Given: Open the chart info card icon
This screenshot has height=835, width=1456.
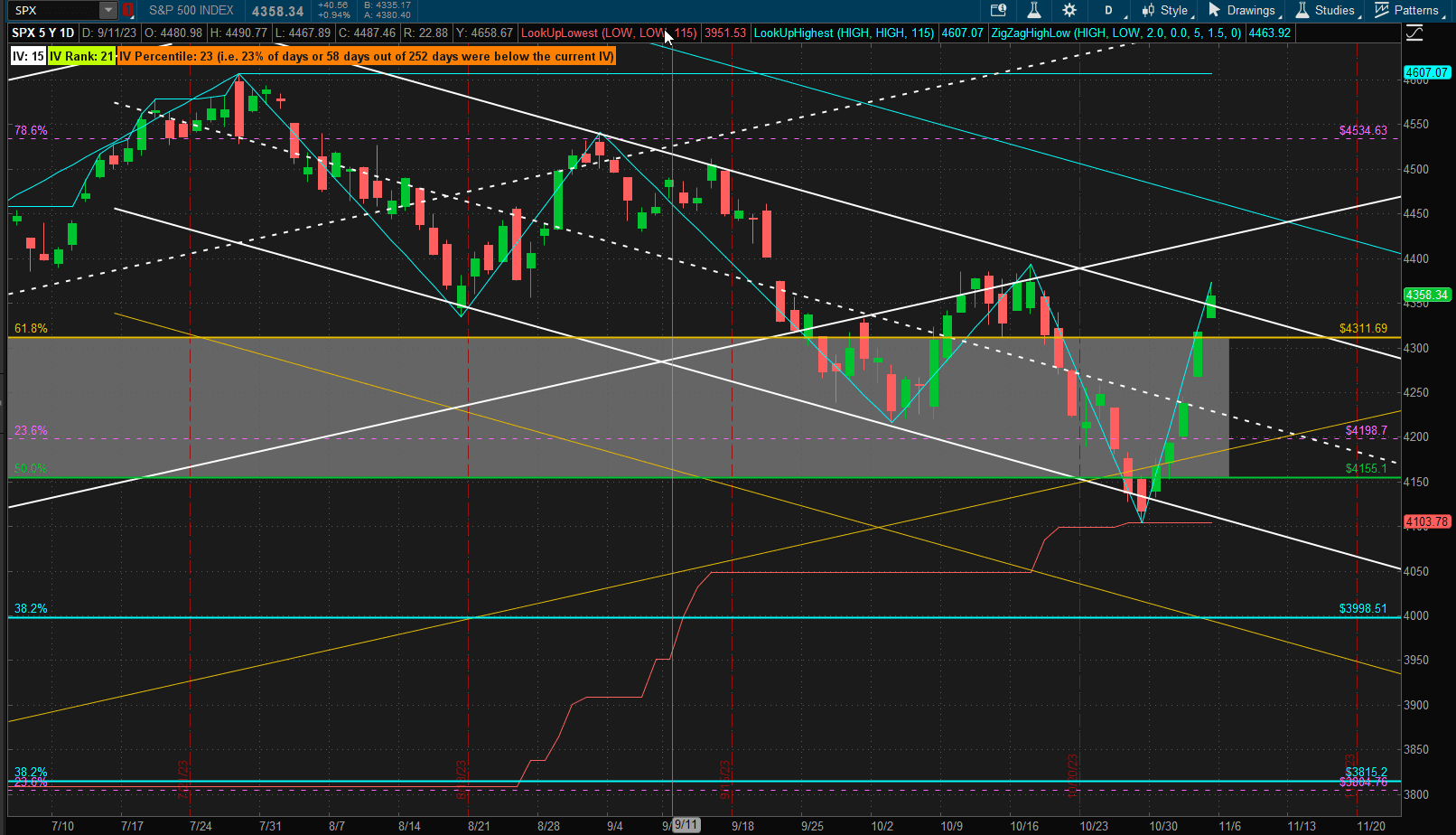Looking at the screenshot, I should click(998, 11).
